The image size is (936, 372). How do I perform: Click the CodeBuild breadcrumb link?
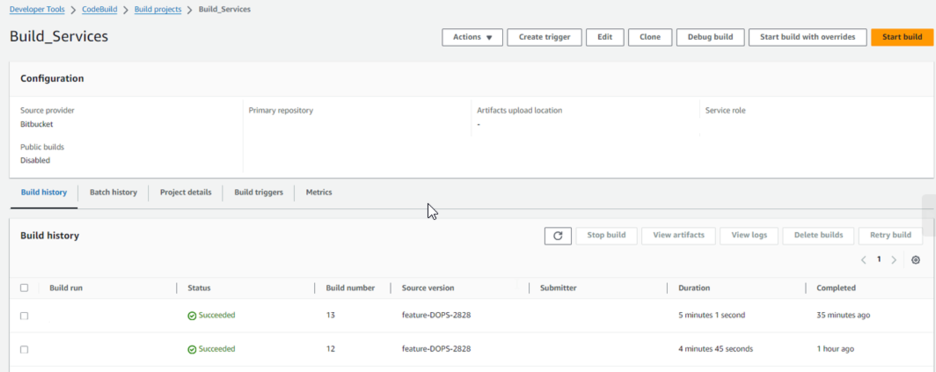tap(100, 10)
